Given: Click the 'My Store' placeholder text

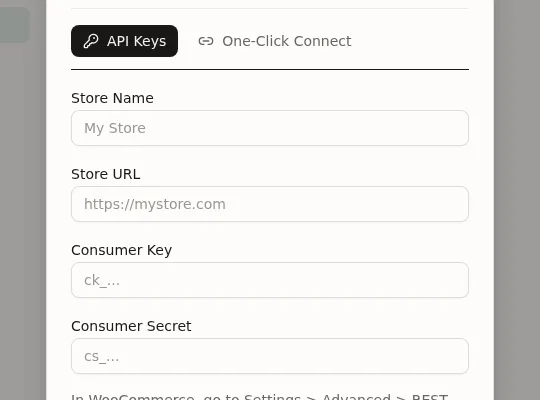Looking at the screenshot, I should coord(115,129).
